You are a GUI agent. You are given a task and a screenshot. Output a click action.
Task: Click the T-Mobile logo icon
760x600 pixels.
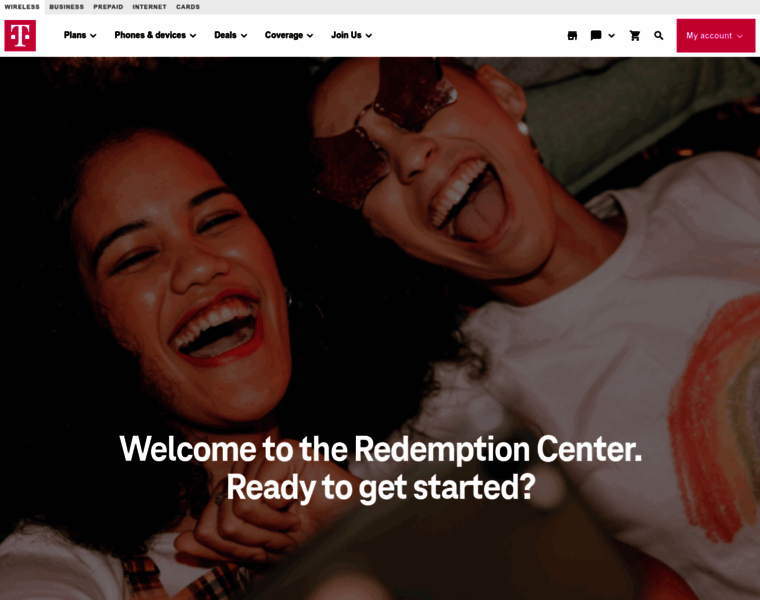pos(20,35)
